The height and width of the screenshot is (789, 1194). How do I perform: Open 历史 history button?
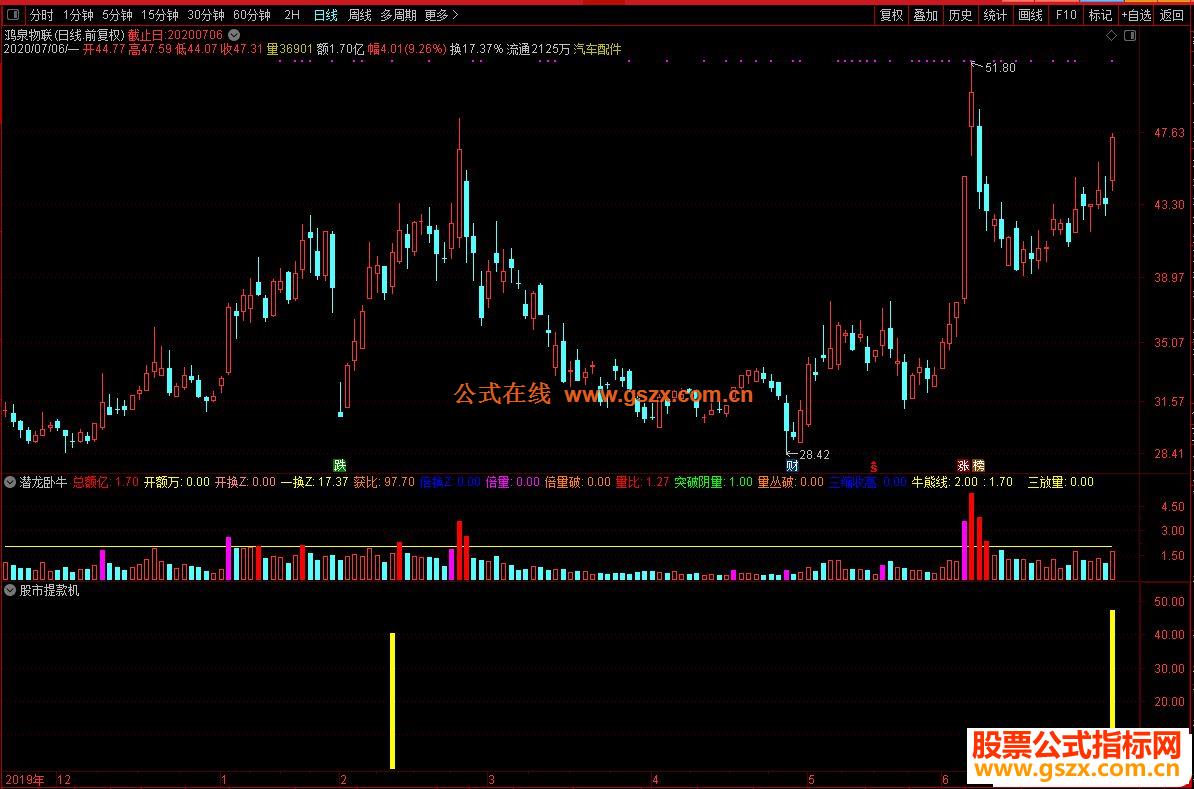961,14
